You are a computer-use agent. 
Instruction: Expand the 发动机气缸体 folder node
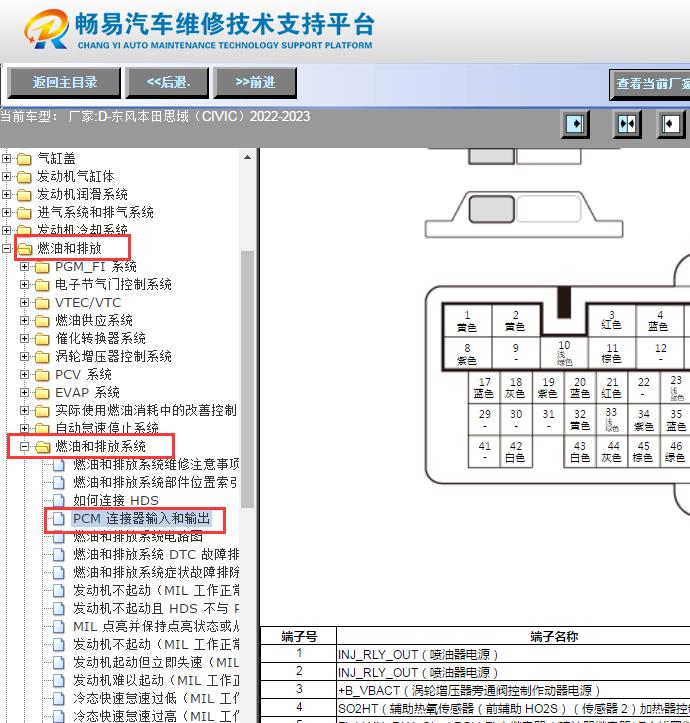point(6,177)
